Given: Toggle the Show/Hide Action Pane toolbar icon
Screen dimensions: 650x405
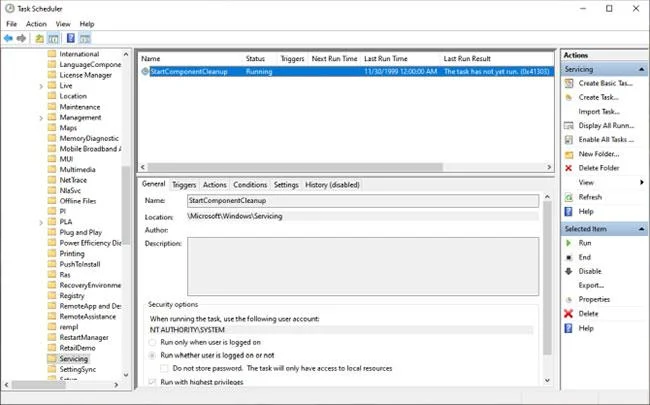Looking at the screenshot, I should [x=85, y=39].
